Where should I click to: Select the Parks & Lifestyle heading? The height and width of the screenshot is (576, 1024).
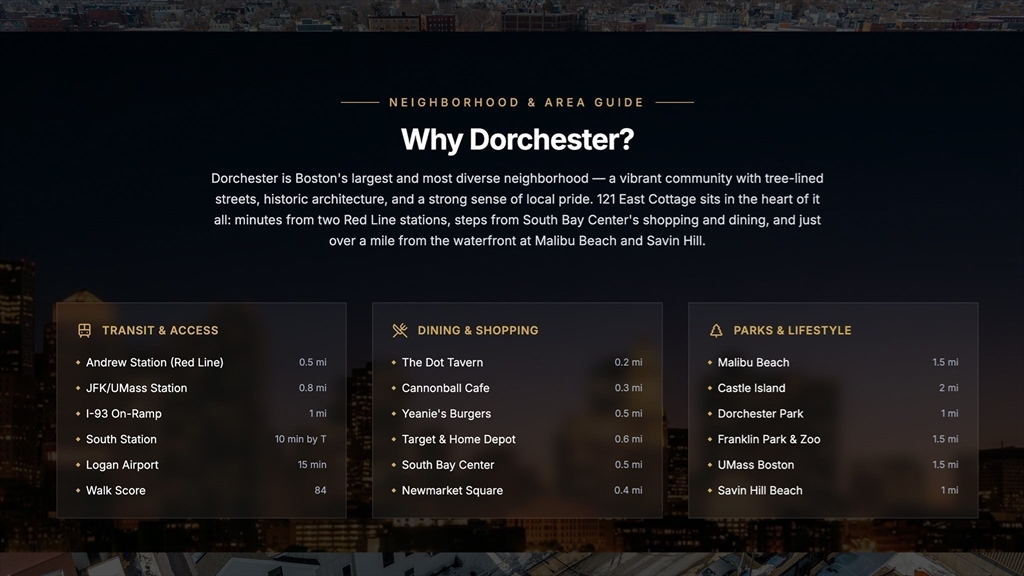coord(792,330)
